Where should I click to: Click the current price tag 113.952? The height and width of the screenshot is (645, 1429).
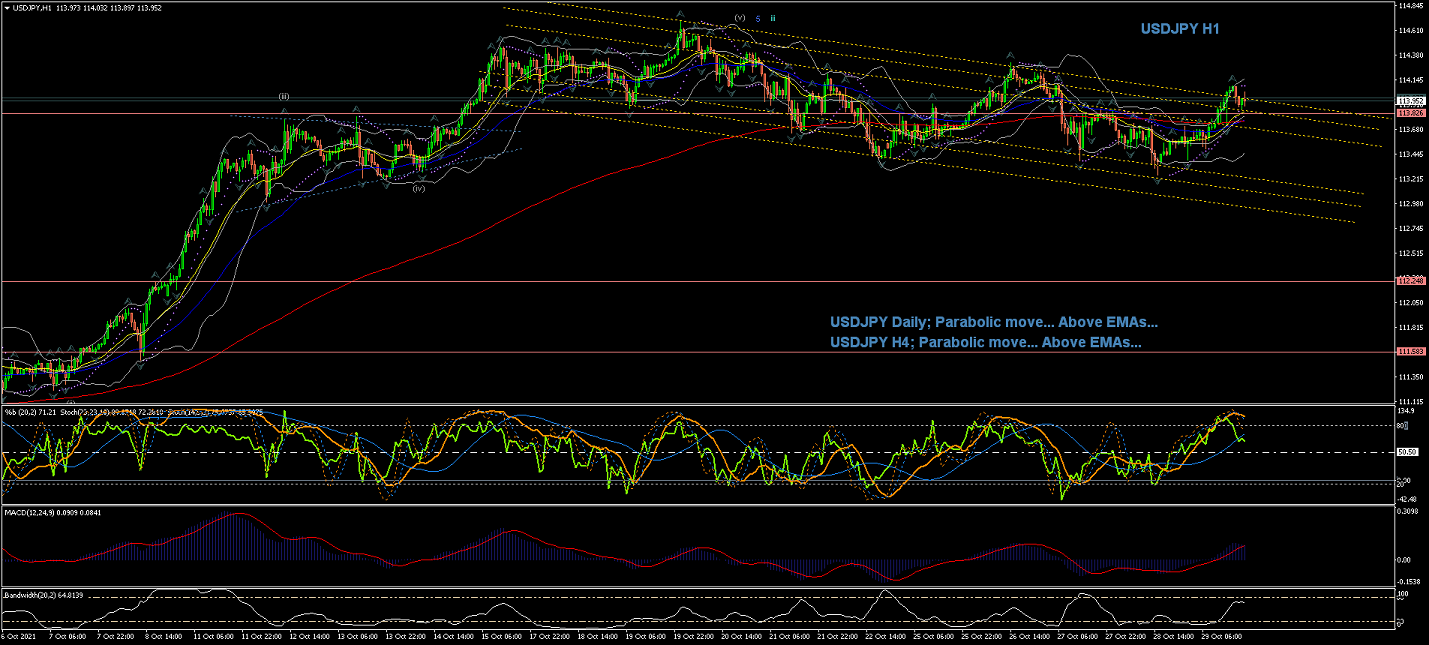1410,101
